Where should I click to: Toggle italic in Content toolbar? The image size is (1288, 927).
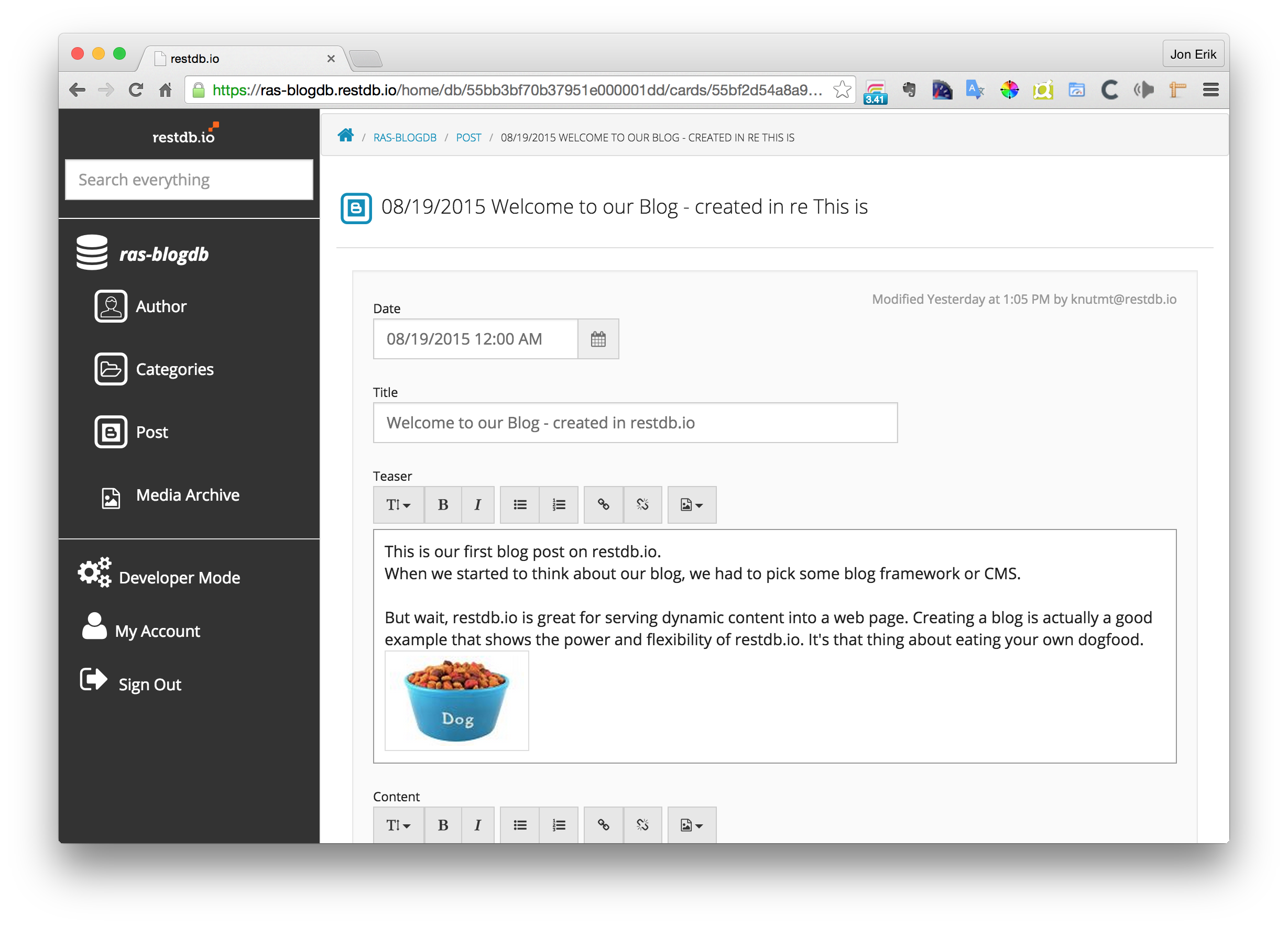point(477,825)
